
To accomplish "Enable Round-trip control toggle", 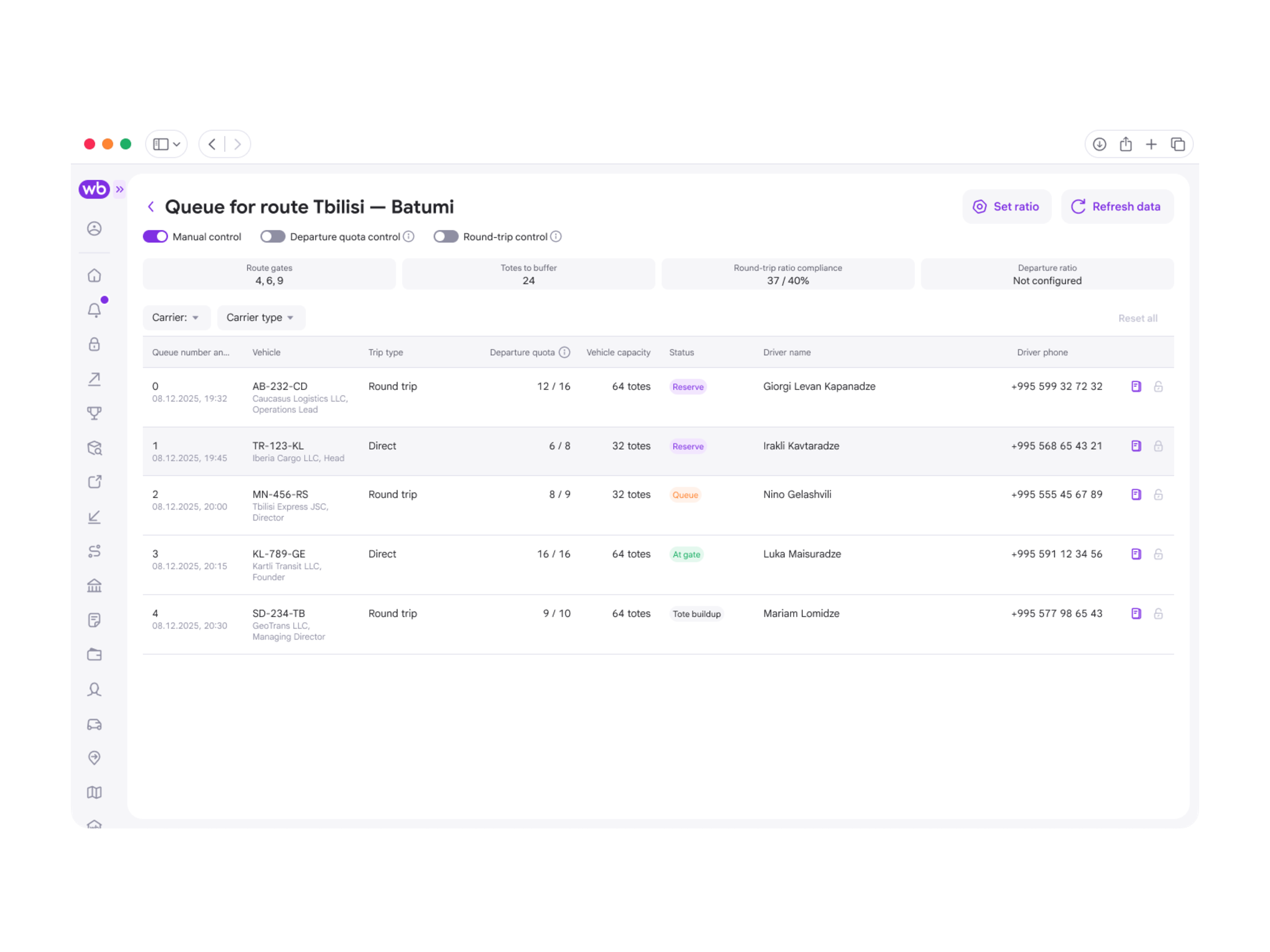I will 446,237.
